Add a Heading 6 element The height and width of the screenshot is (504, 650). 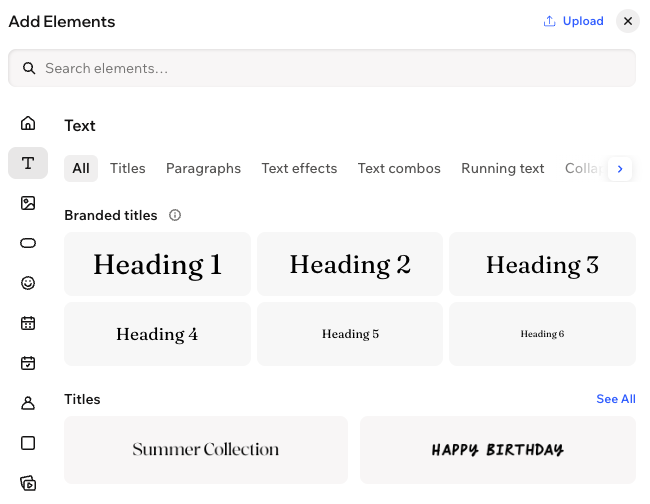click(x=542, y=334)
